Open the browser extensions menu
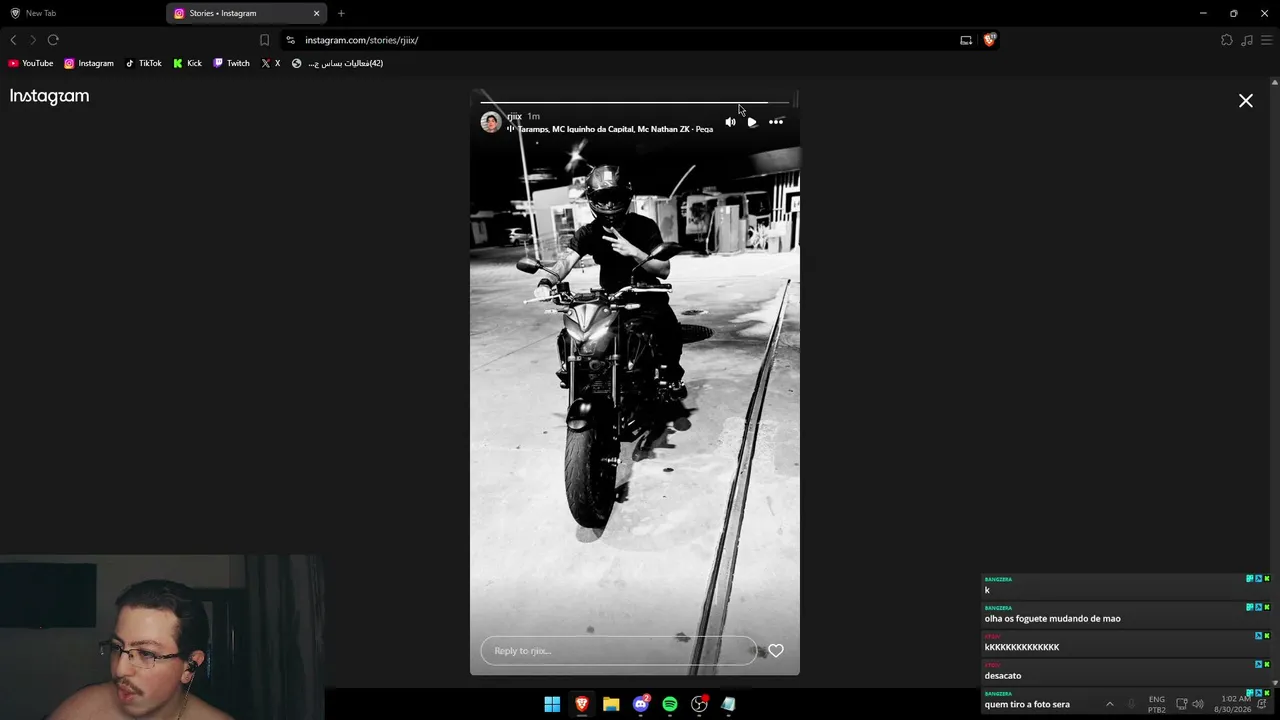1280x720 pixels. 1227,40
